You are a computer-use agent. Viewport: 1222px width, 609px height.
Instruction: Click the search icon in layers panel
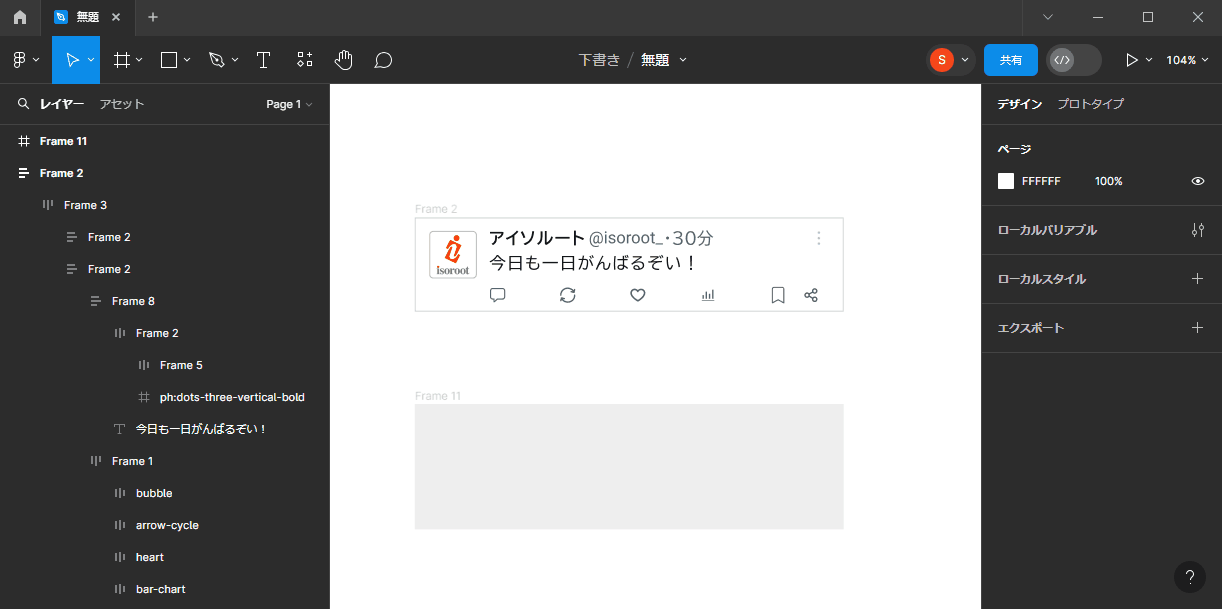tap(23, 104)
